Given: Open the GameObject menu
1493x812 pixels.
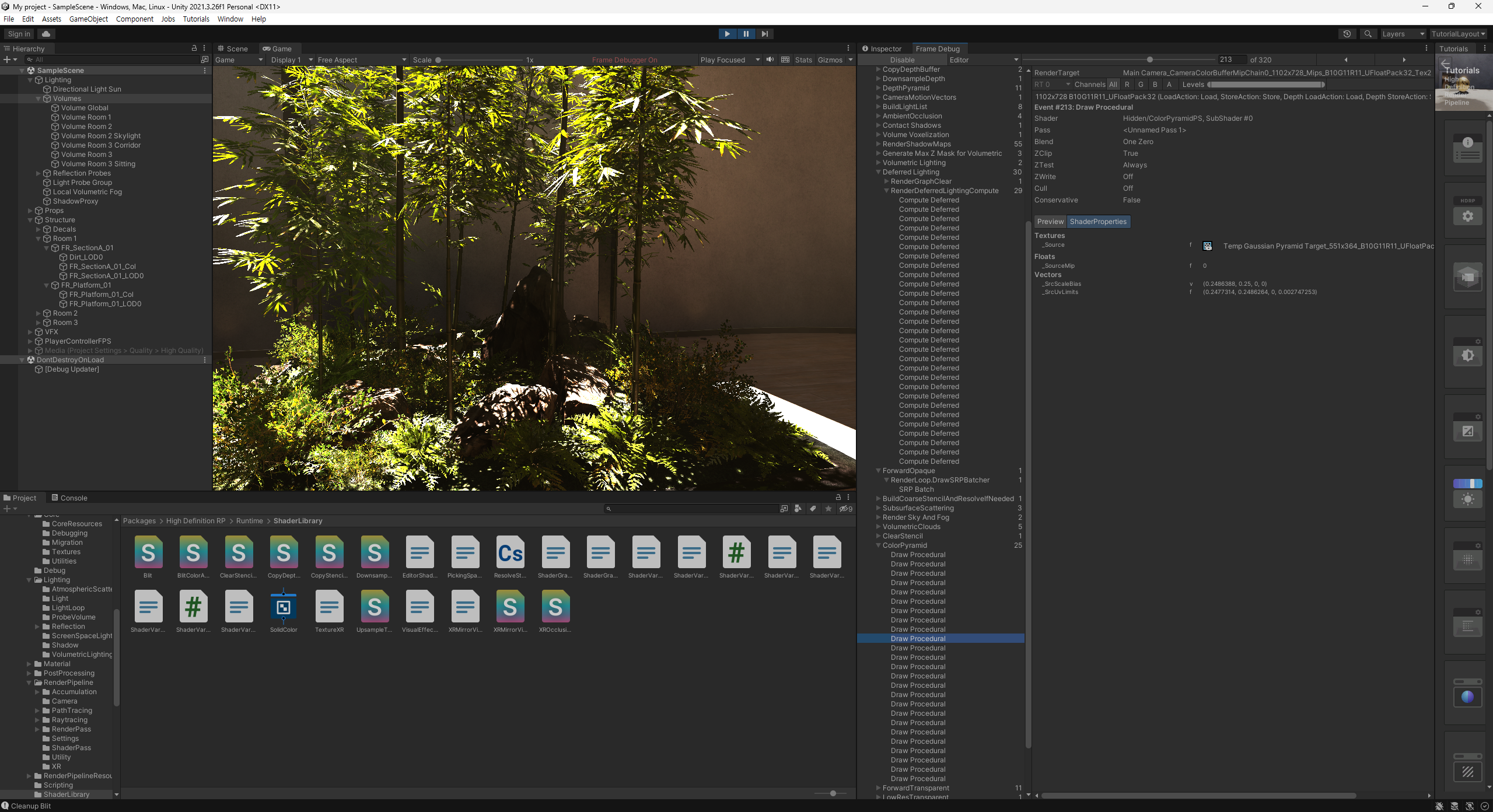Looking at the screenshot, I should click(x=88, y=19).
